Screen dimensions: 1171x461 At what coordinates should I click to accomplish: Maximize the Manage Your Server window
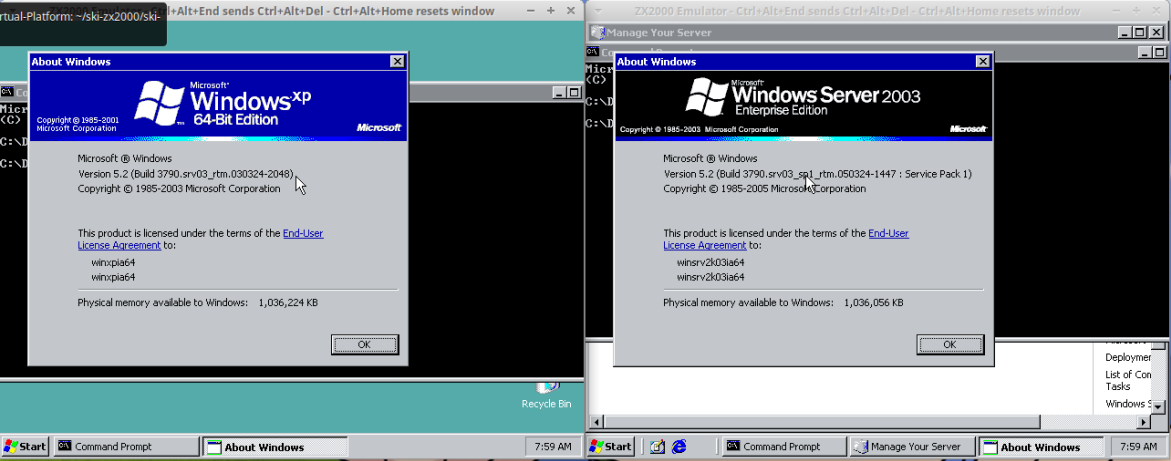(1139, 32)
